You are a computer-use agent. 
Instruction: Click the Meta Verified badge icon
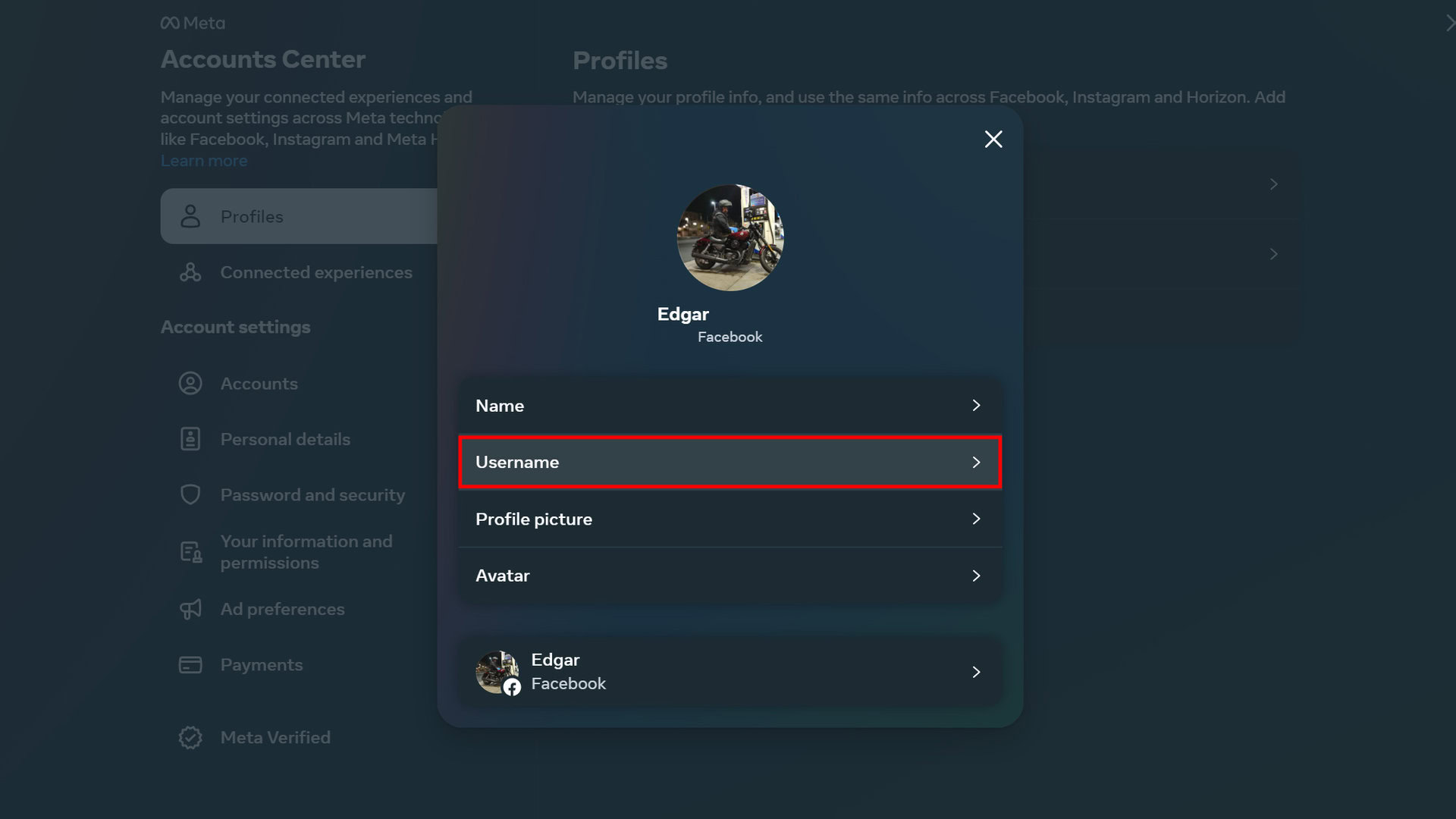190,738
